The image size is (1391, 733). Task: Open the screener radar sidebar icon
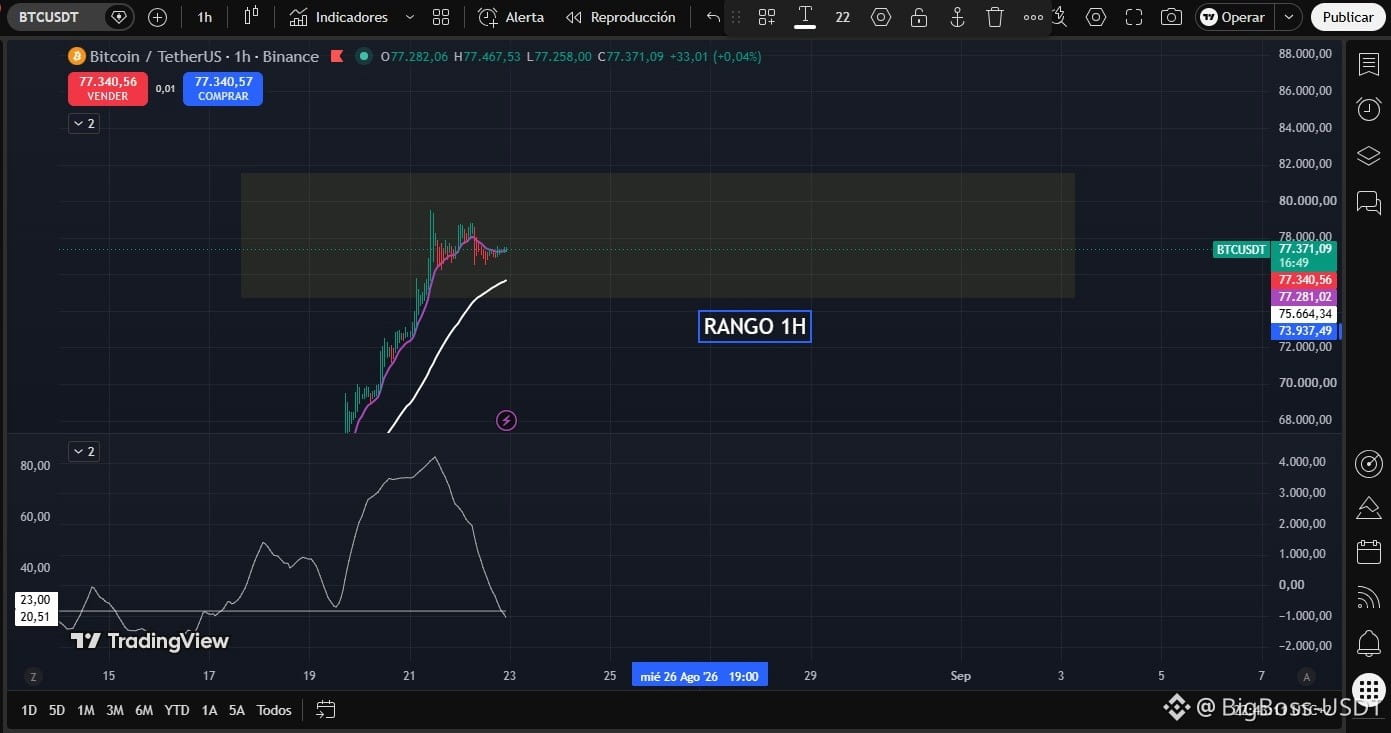pos(1368,464)
